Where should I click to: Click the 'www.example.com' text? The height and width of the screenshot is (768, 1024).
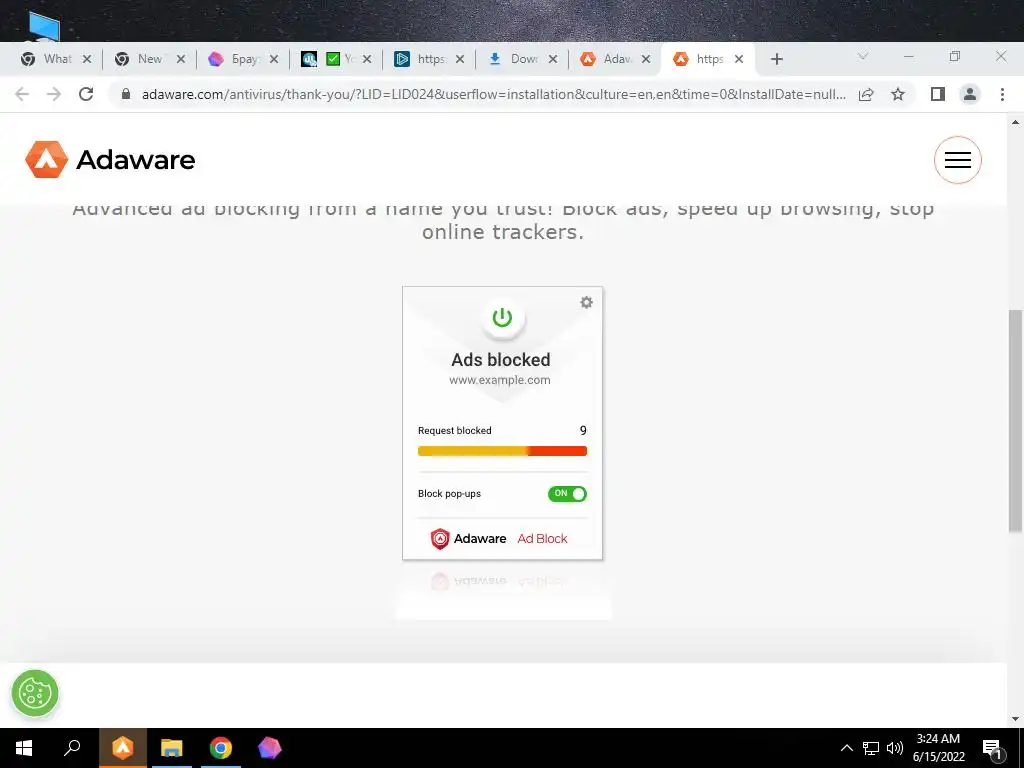(500, 380)
